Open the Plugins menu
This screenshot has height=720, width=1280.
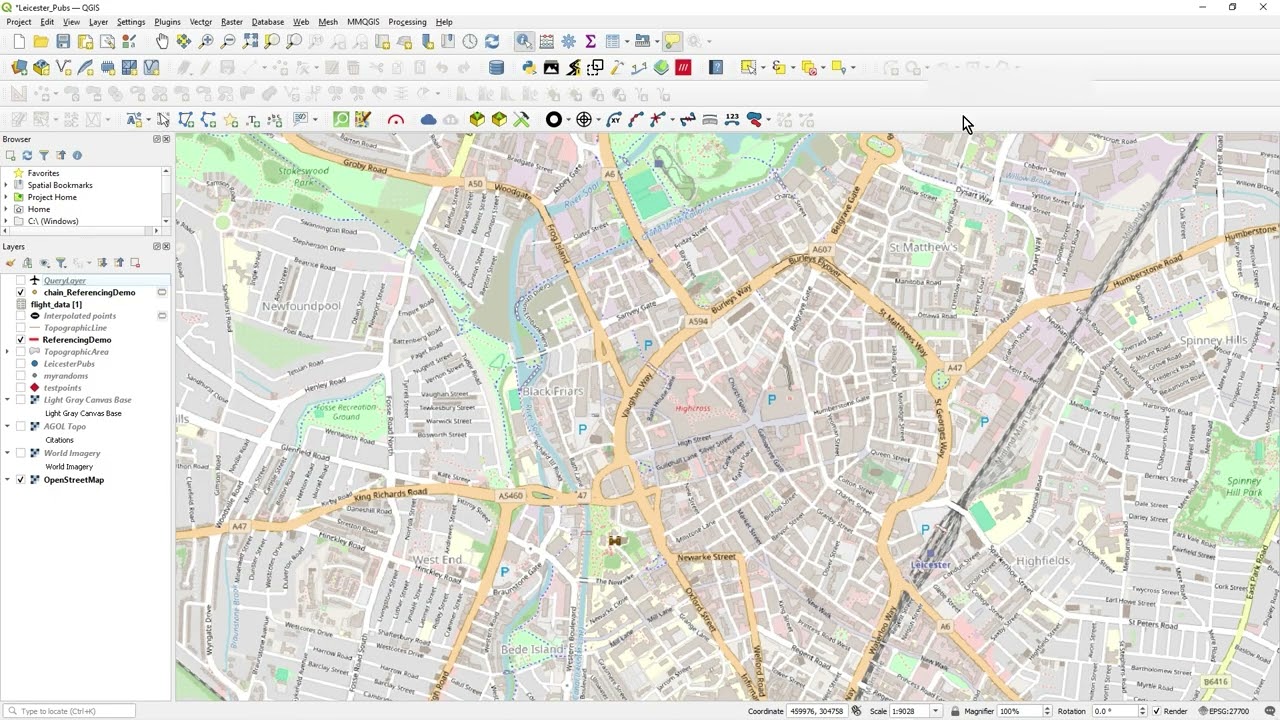pyautogui.click(x=167, y=22)
